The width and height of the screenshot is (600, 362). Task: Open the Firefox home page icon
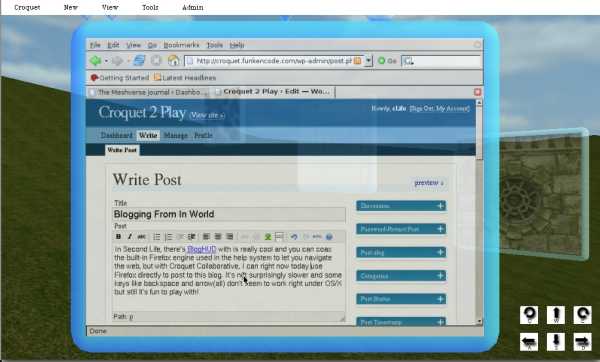pos(173,60)
